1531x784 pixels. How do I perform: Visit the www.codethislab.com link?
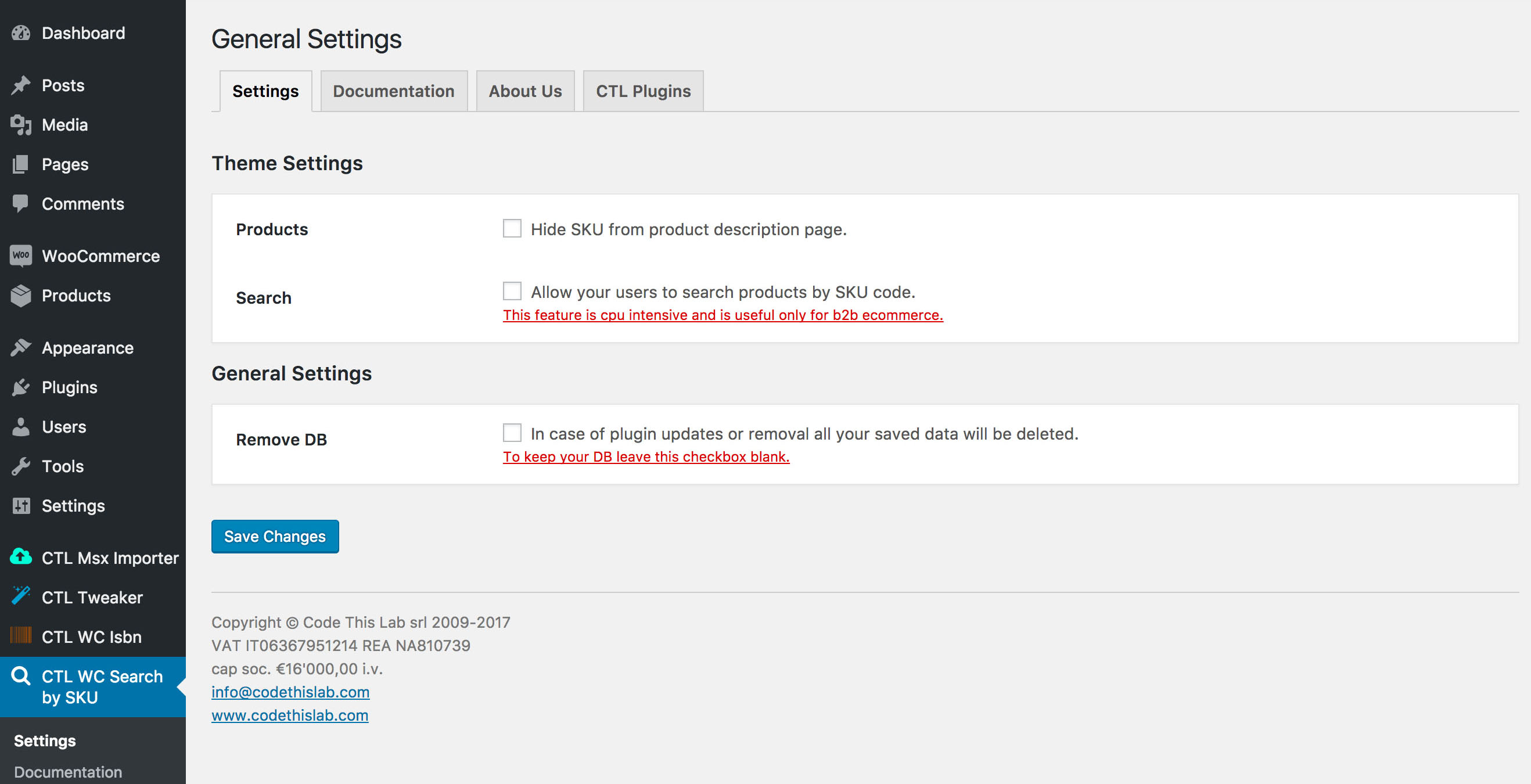[x=290, y=715]
